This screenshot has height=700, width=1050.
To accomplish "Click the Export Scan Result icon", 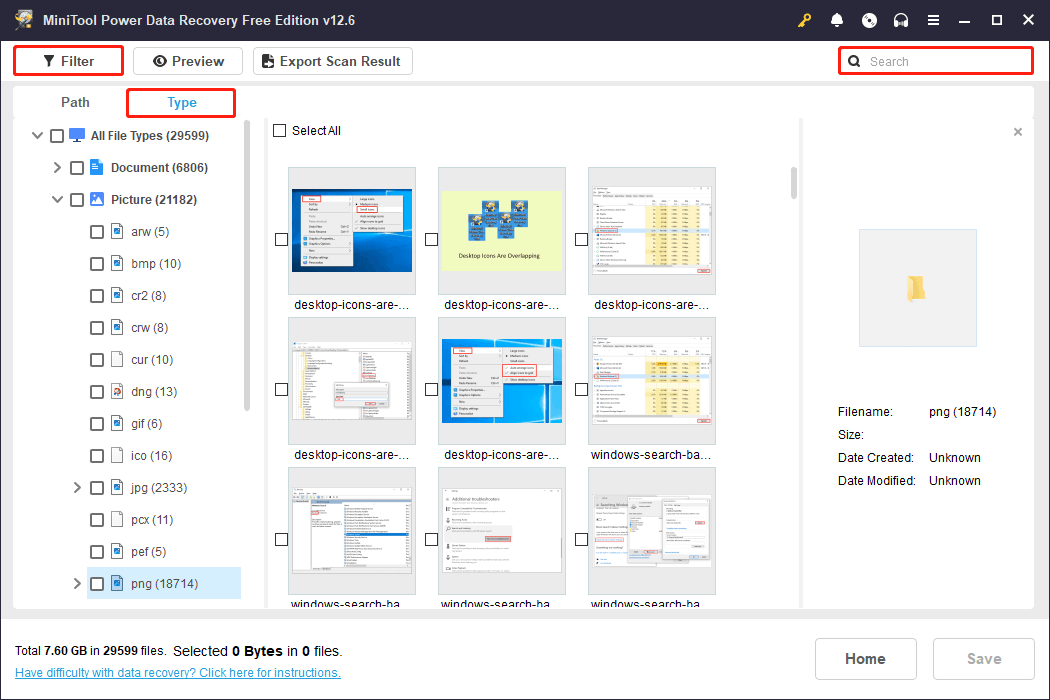I will coord(267,60).
